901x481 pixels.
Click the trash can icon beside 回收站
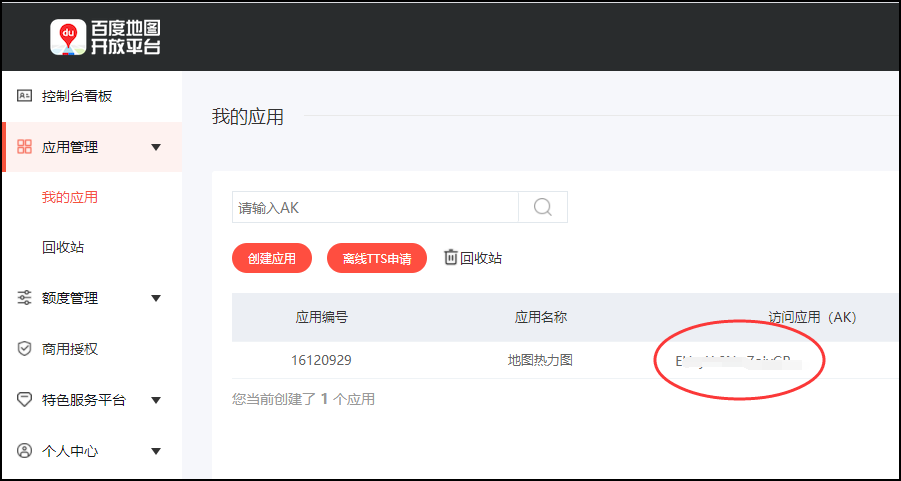[451, 258]
